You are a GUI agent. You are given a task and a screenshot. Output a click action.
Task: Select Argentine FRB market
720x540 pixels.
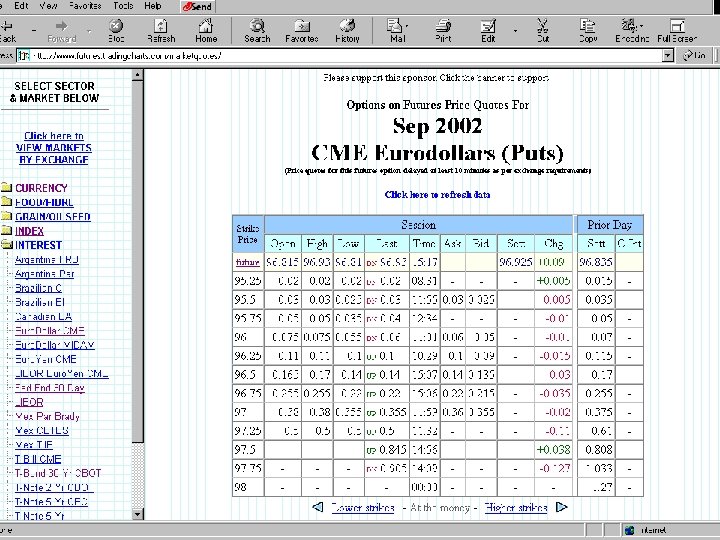tap(46, 259)
